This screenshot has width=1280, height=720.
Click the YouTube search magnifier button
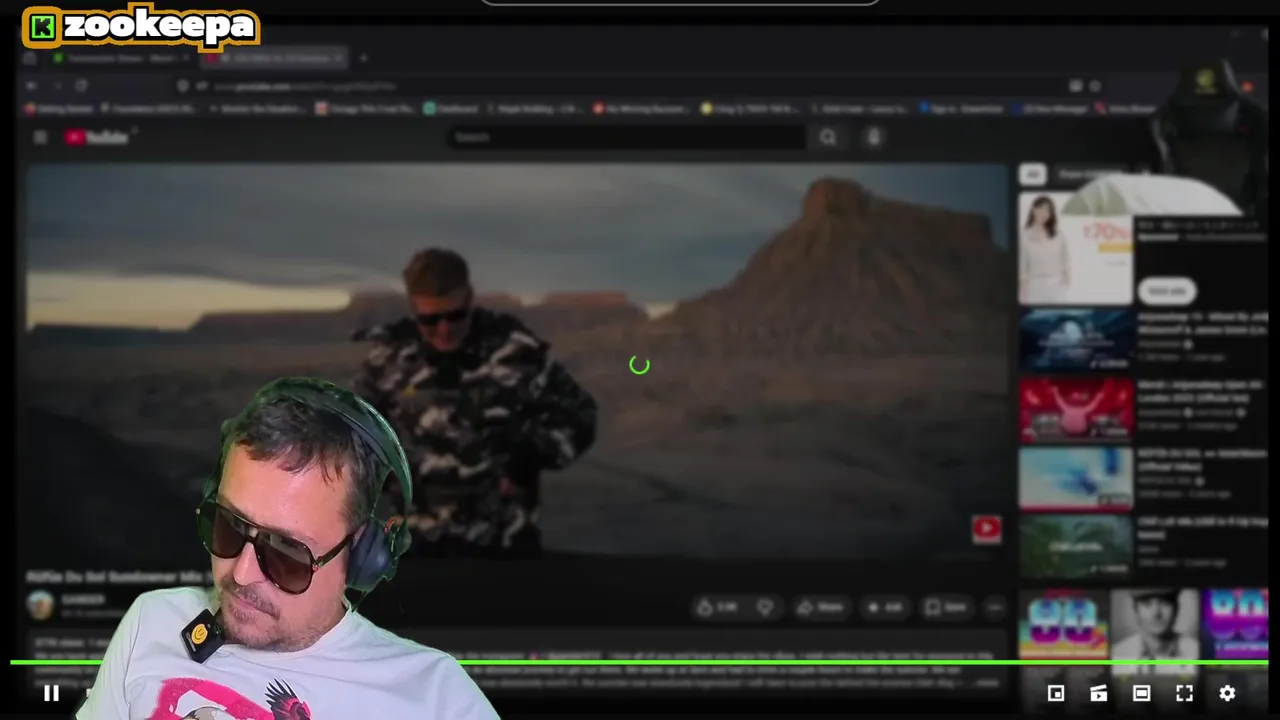click(x=828, y=137)
